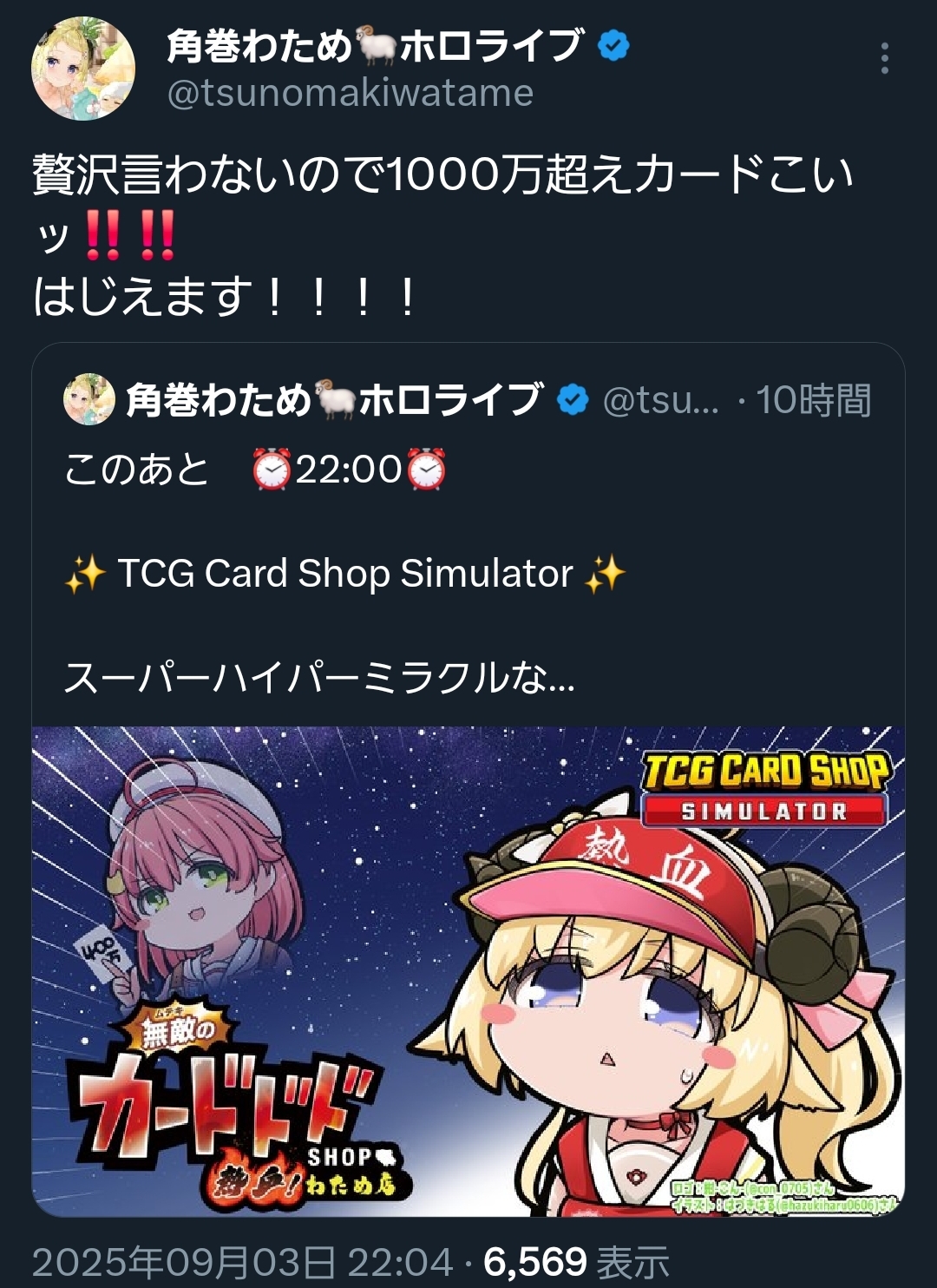Tap the blue verified badge in header
937x1288 pixels.
[613, 46]
